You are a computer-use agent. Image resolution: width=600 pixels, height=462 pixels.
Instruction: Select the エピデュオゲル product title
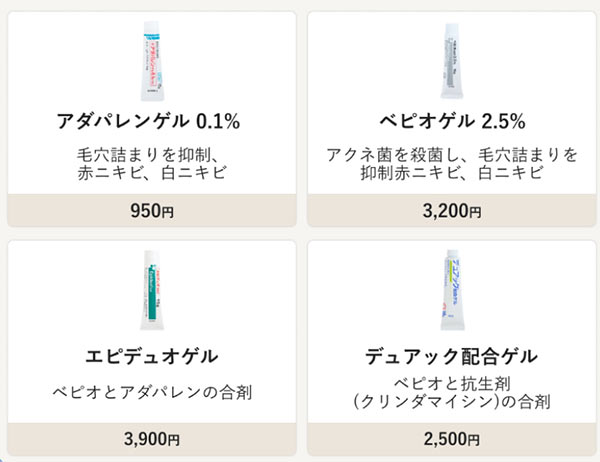[x=152, y=355]
